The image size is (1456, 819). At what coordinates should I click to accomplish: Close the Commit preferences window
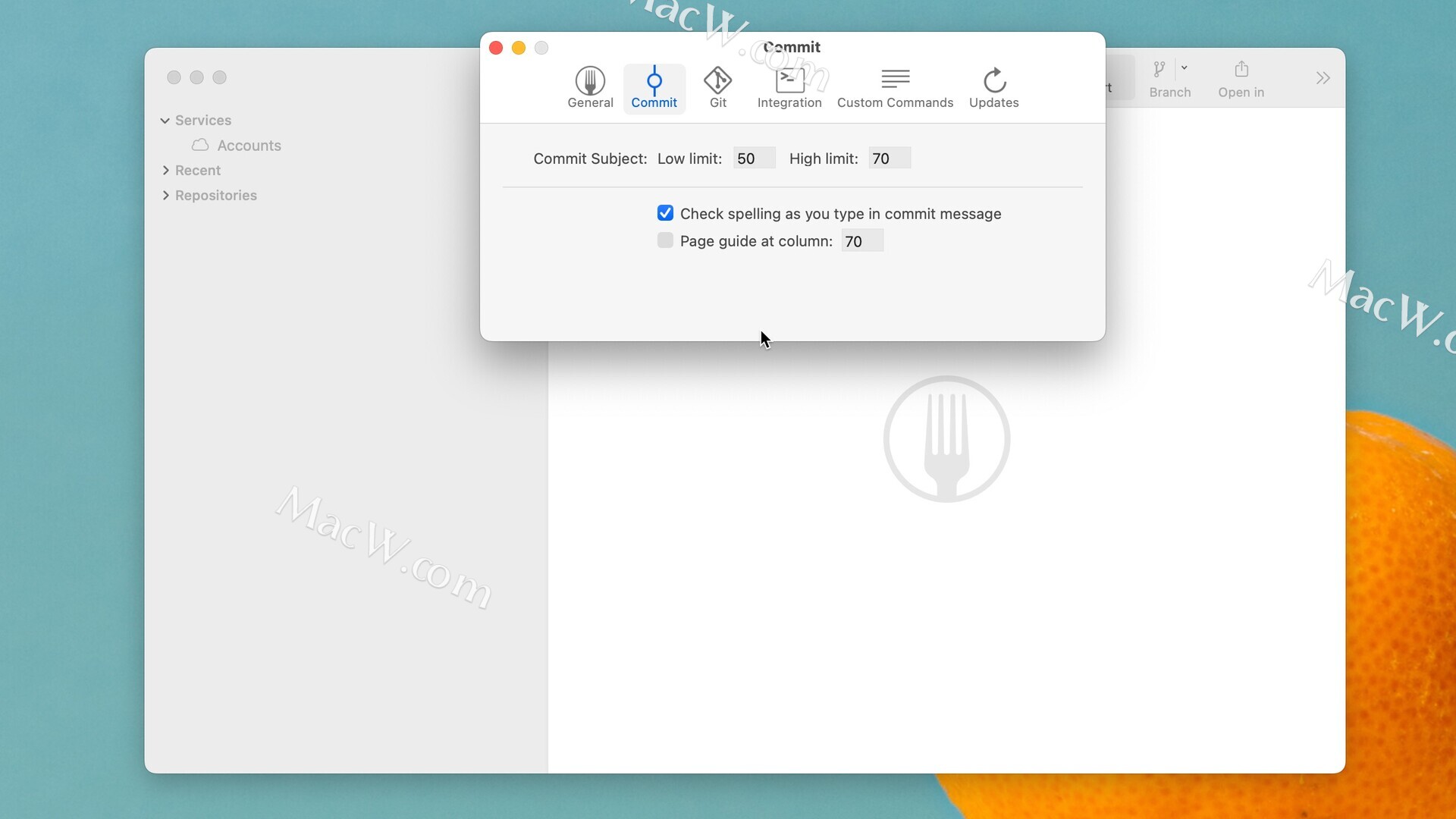[x=496, y=48]
